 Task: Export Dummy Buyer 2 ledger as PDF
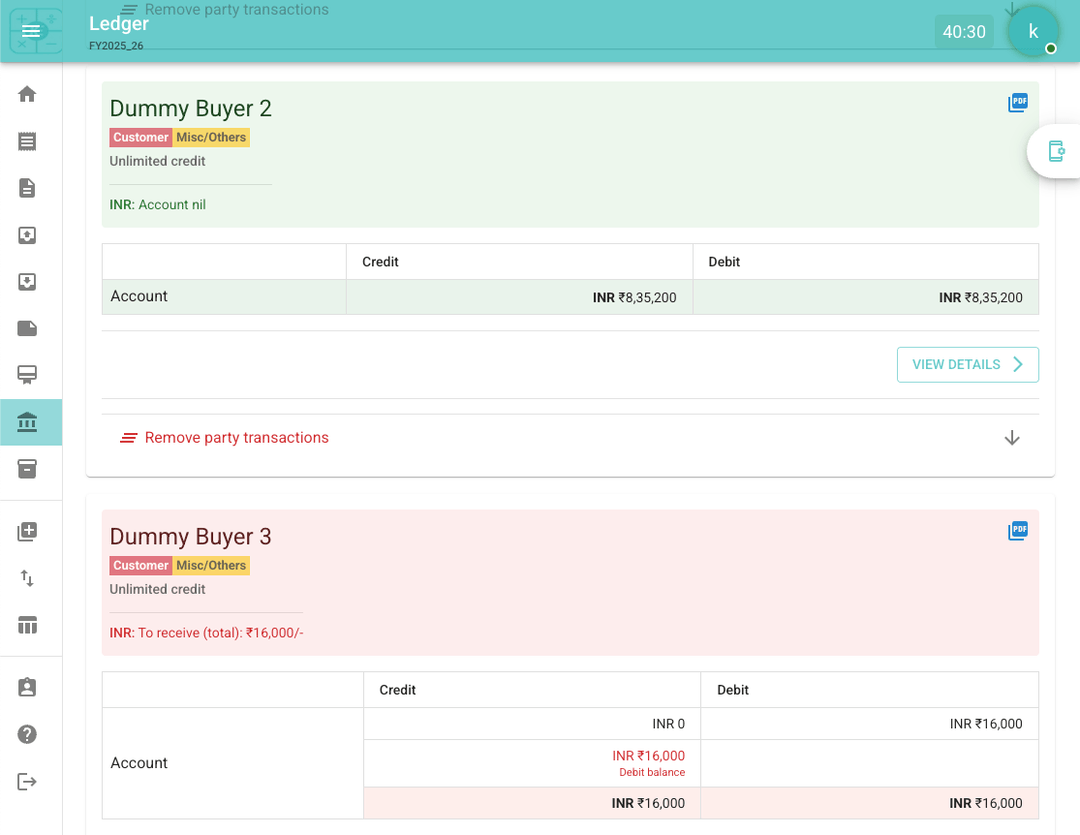point(1017,103)
